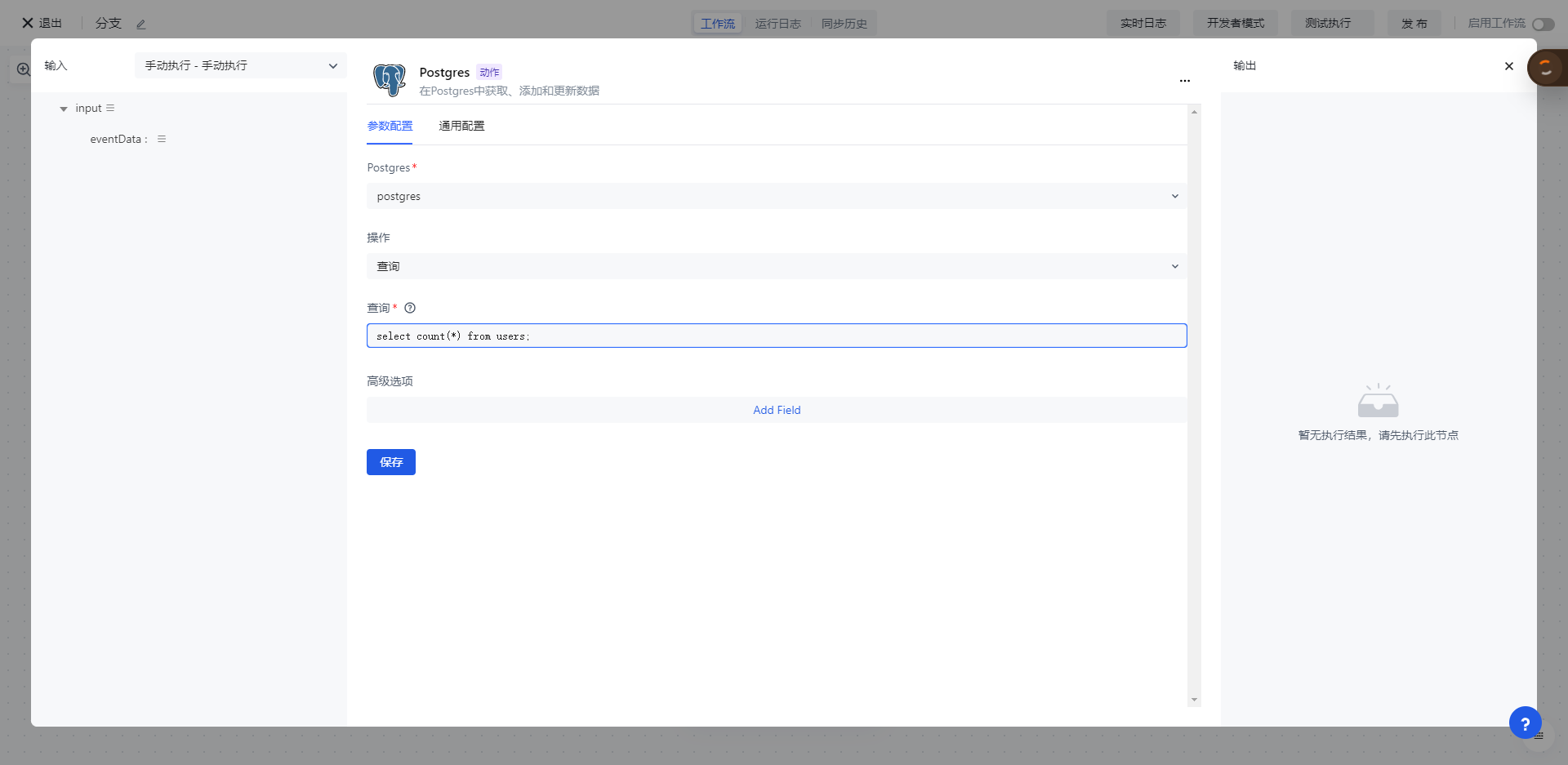
Task: Click the zoom-in magnifier icon on canvas
Action: [x=24, y=70]
